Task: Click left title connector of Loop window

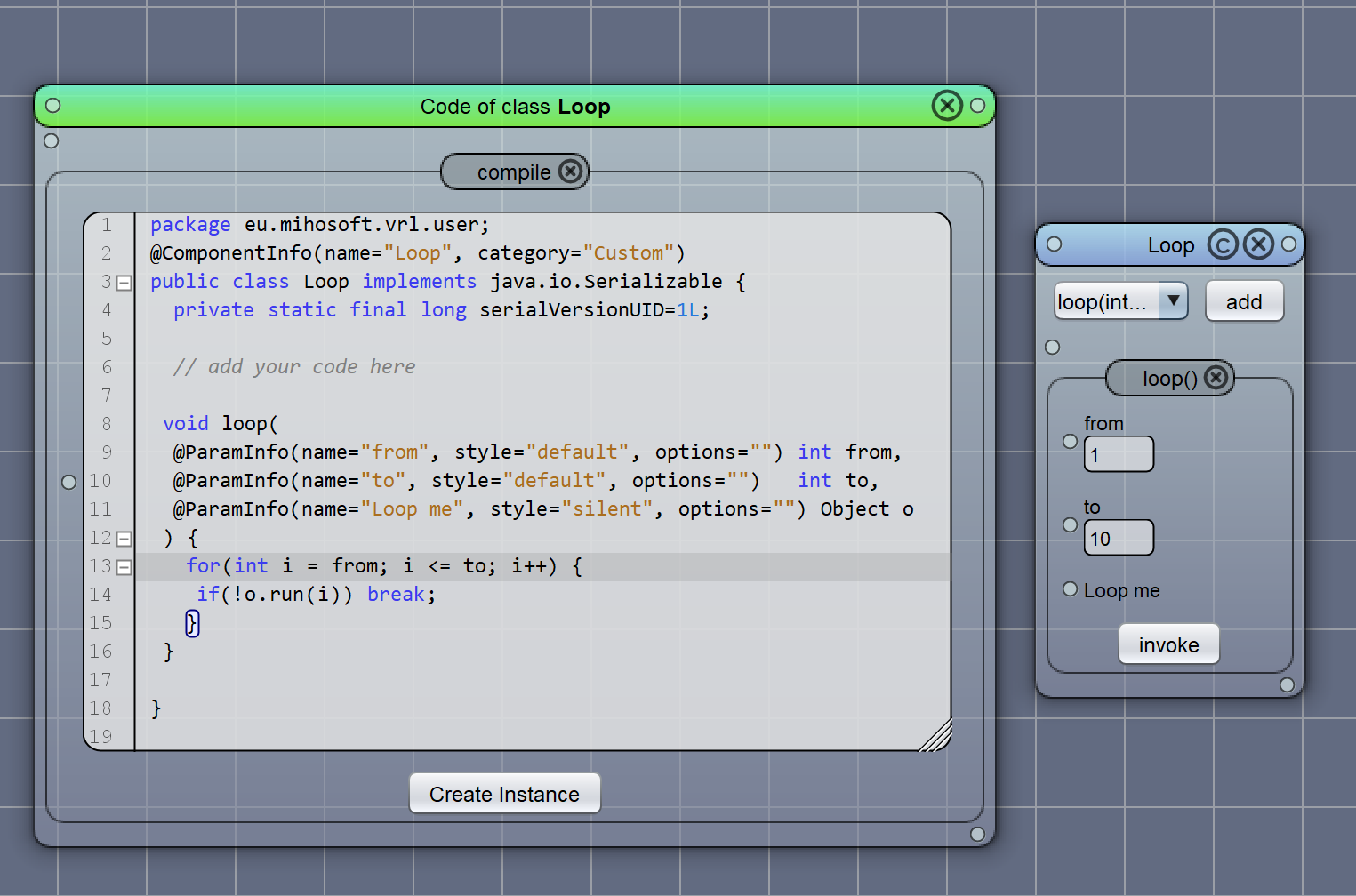Action: coord(1054,244)
